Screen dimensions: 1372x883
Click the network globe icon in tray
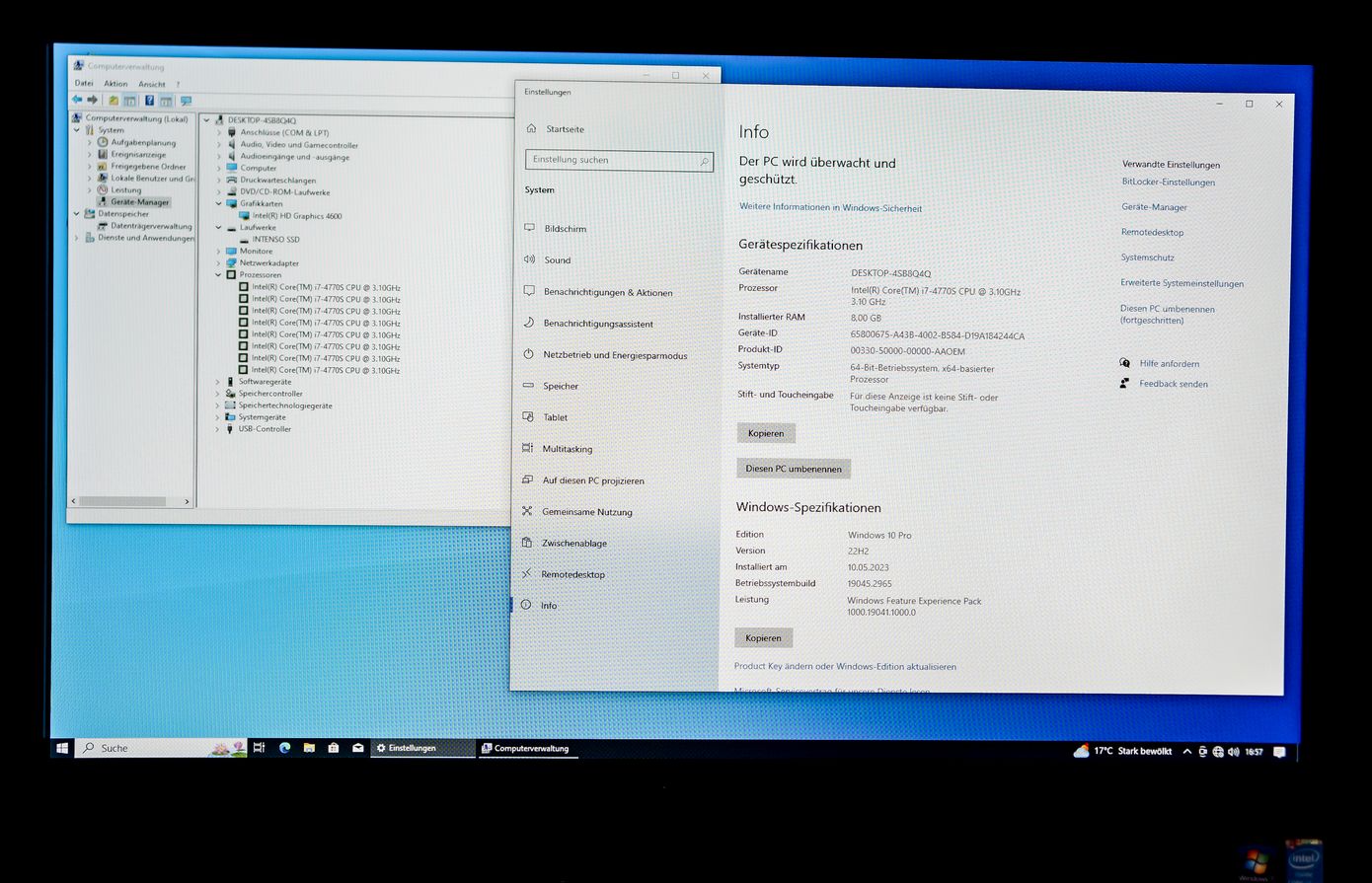1218,752
